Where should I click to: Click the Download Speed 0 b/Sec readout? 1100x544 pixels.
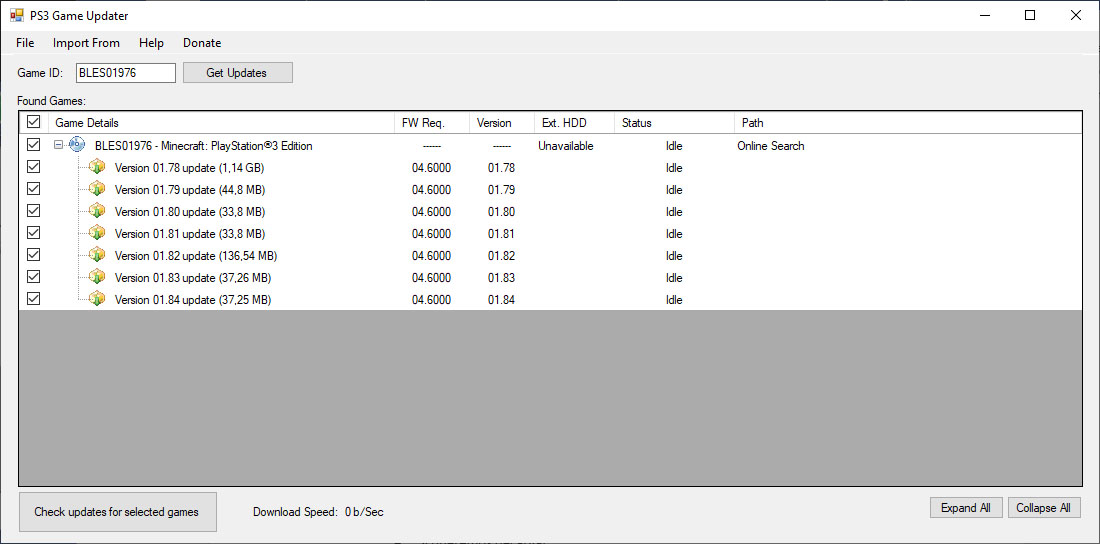click(x=318, y=512)
